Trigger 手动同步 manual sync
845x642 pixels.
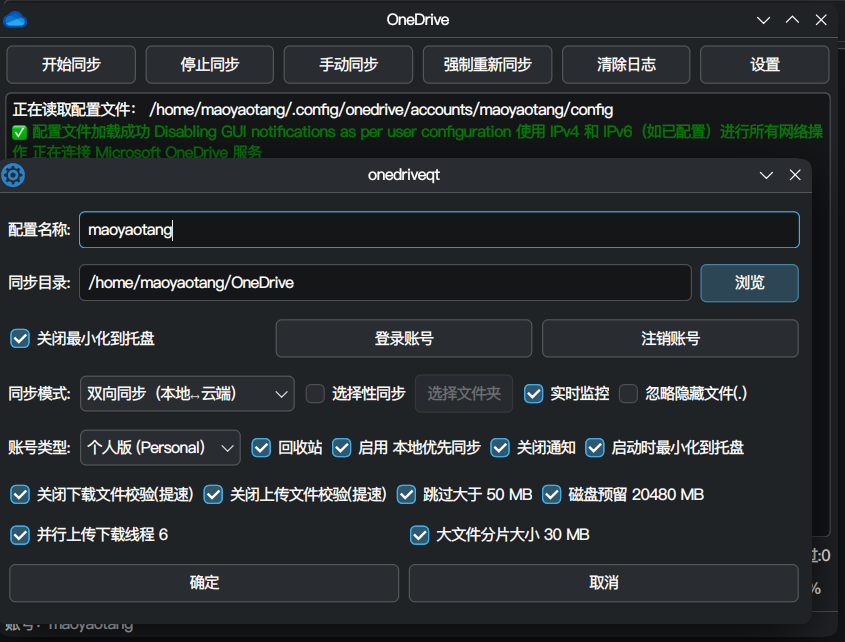pos(348,65)
